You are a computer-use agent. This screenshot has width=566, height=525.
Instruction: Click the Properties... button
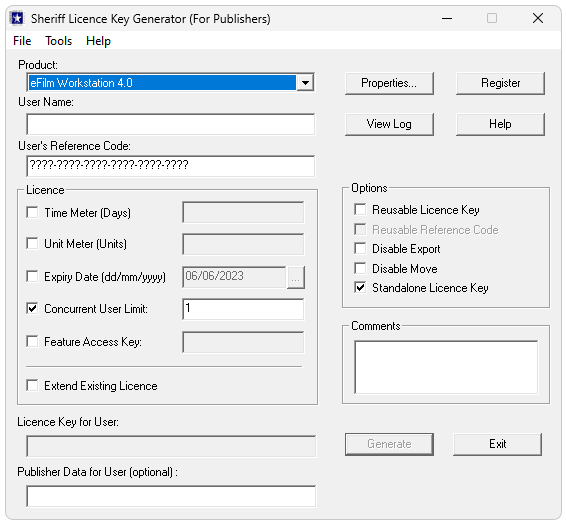coord(389,83)
